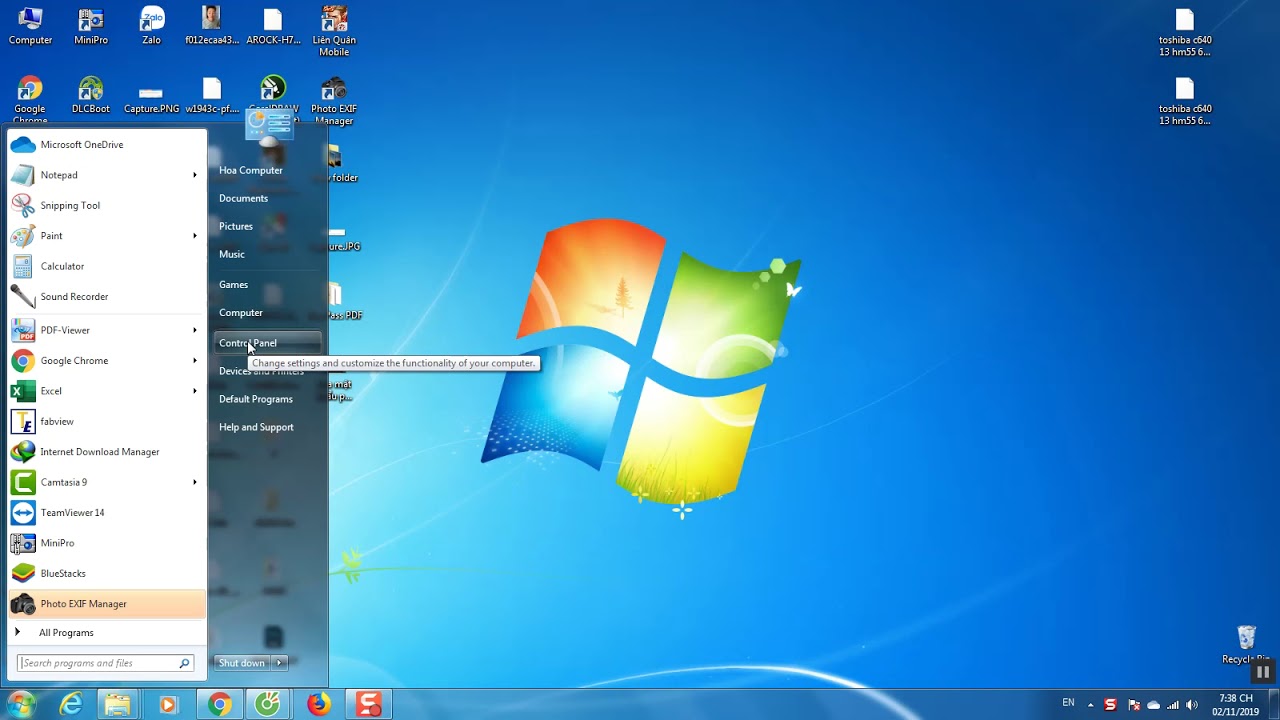
Task: Open the network signal tray icon
Action: coord(1173,705)
